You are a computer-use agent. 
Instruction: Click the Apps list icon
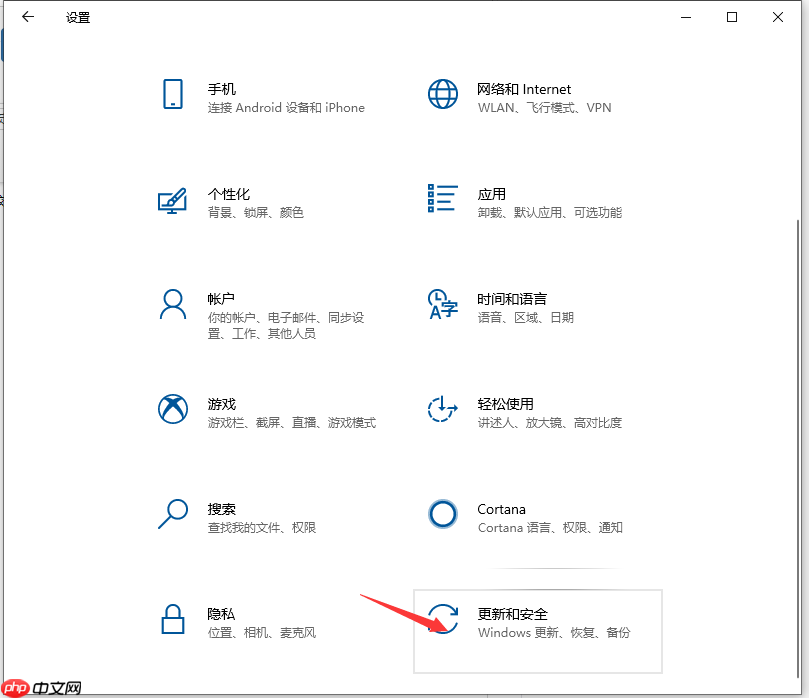442,200
